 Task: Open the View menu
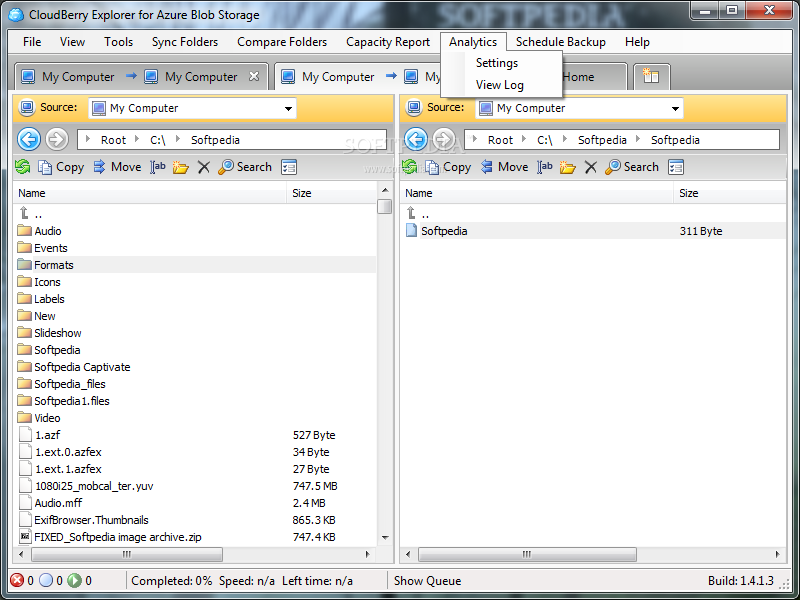(72, 42)
